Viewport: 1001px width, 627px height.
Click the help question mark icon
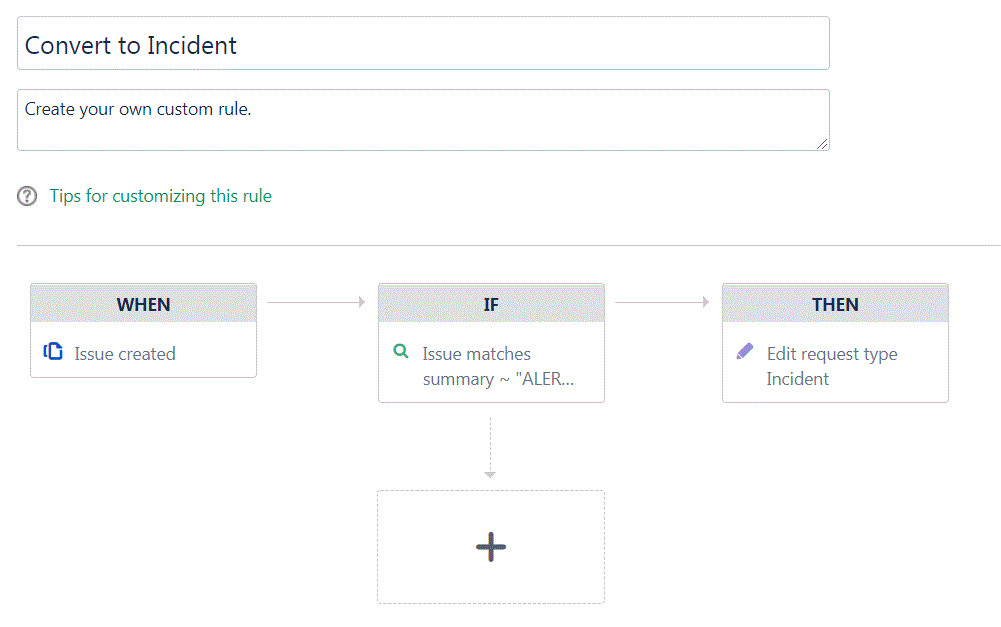click(x=27, y=196)
